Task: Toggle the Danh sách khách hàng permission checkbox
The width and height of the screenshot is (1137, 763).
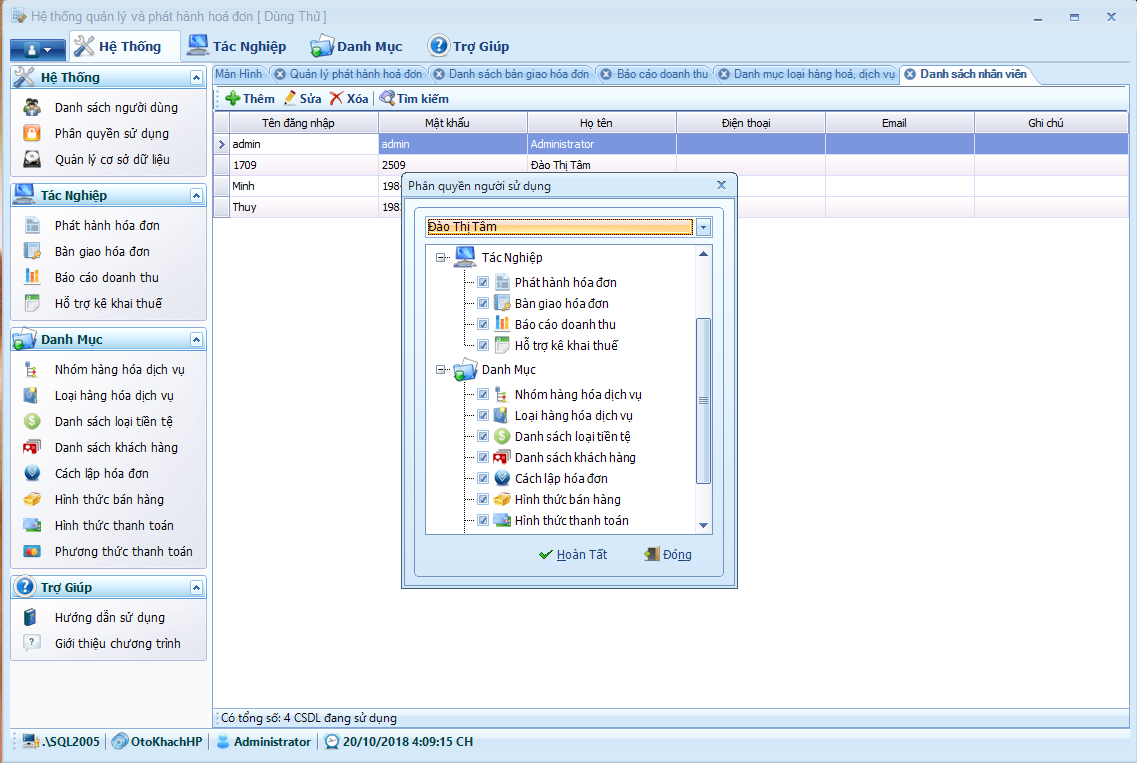Action: [x=483, y=458]
